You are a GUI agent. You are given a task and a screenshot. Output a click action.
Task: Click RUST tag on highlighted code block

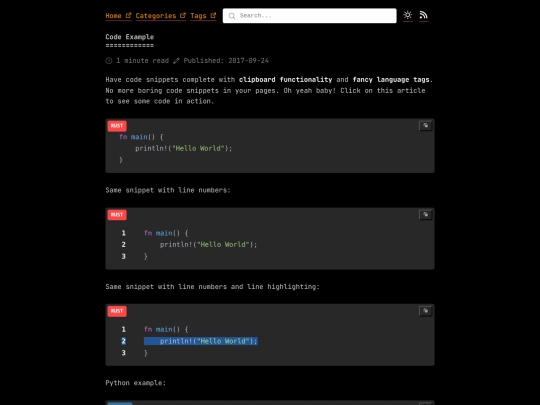coord(117,311)
